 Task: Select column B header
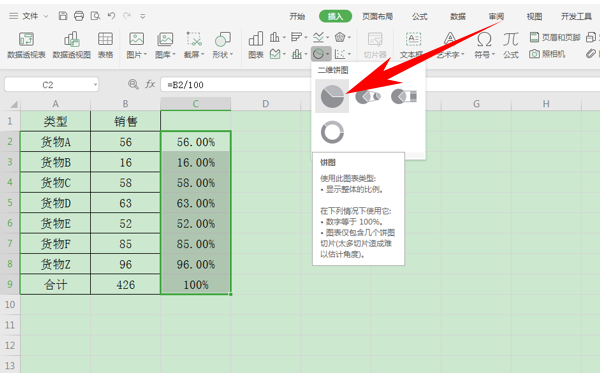(x=126, y=104)
